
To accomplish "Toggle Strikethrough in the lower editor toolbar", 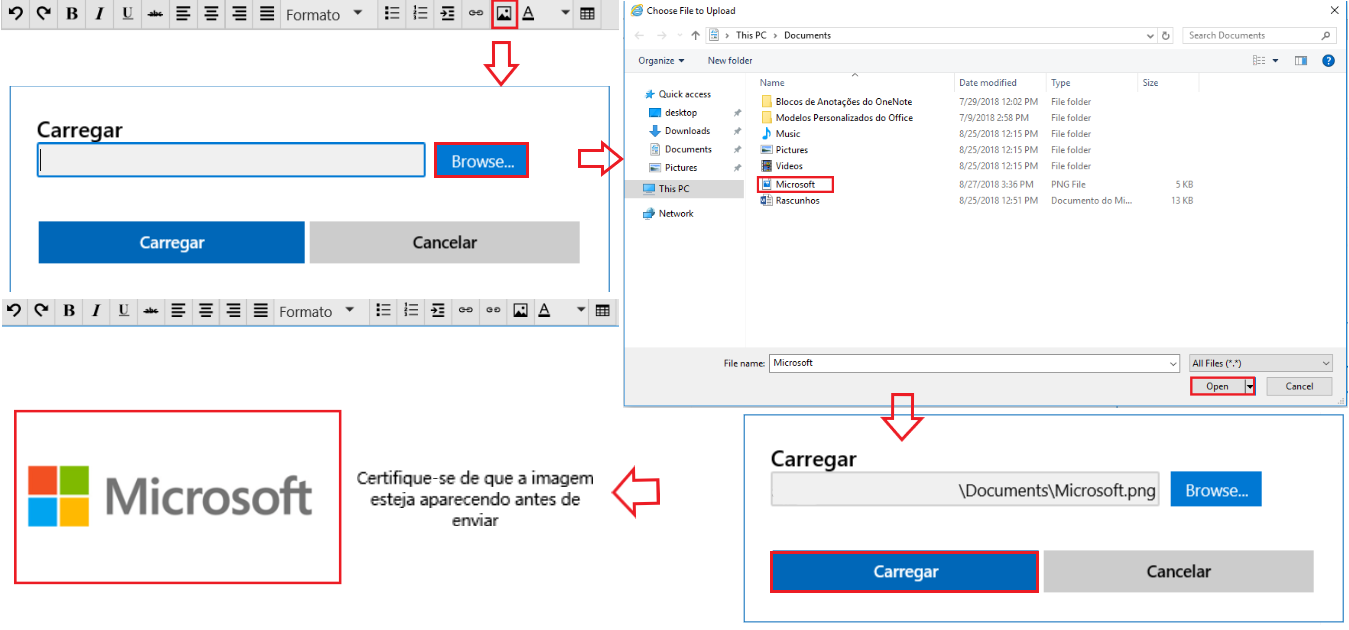I will [151, 311].
